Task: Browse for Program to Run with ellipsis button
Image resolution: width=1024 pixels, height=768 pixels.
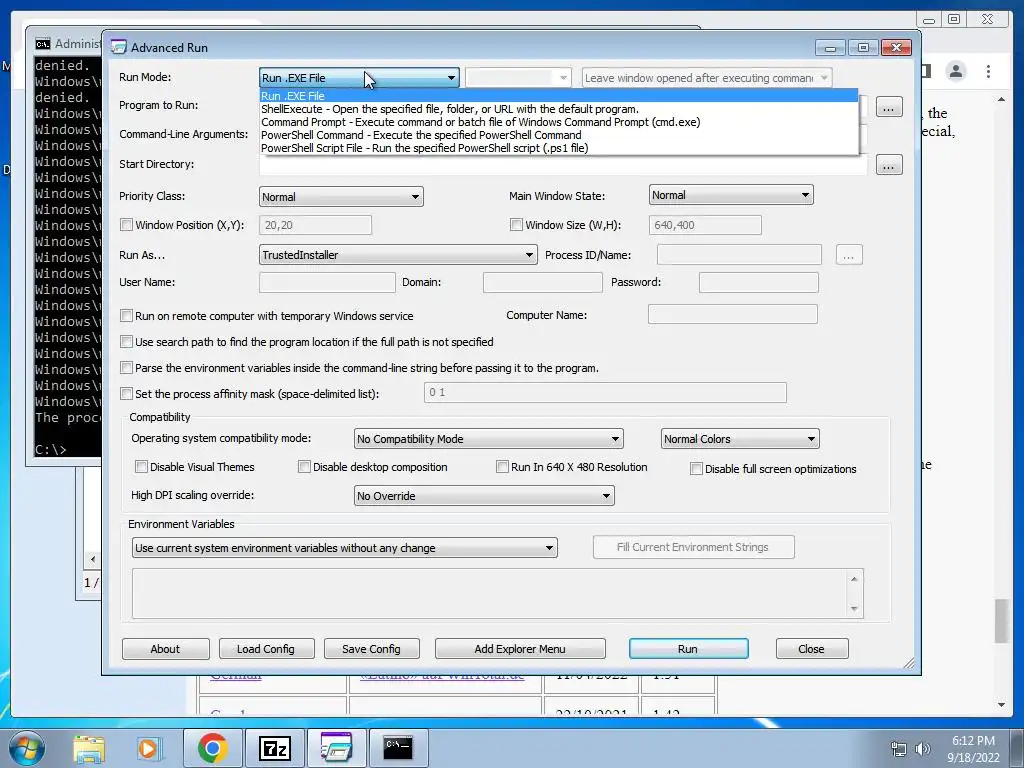Action: click(889, 107)
